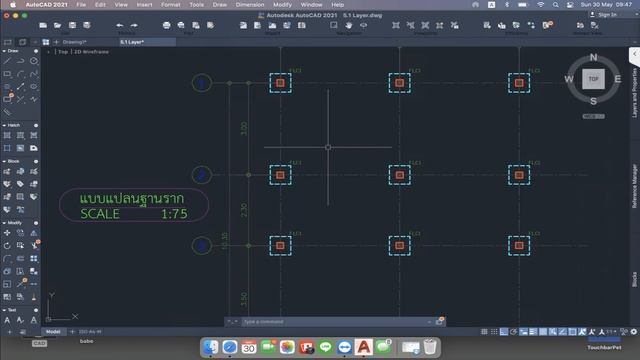This screenshot has height=360, width=640.
Task: Choose the Rotate tool in Modify panel
Action: click(x=7, y=245)
